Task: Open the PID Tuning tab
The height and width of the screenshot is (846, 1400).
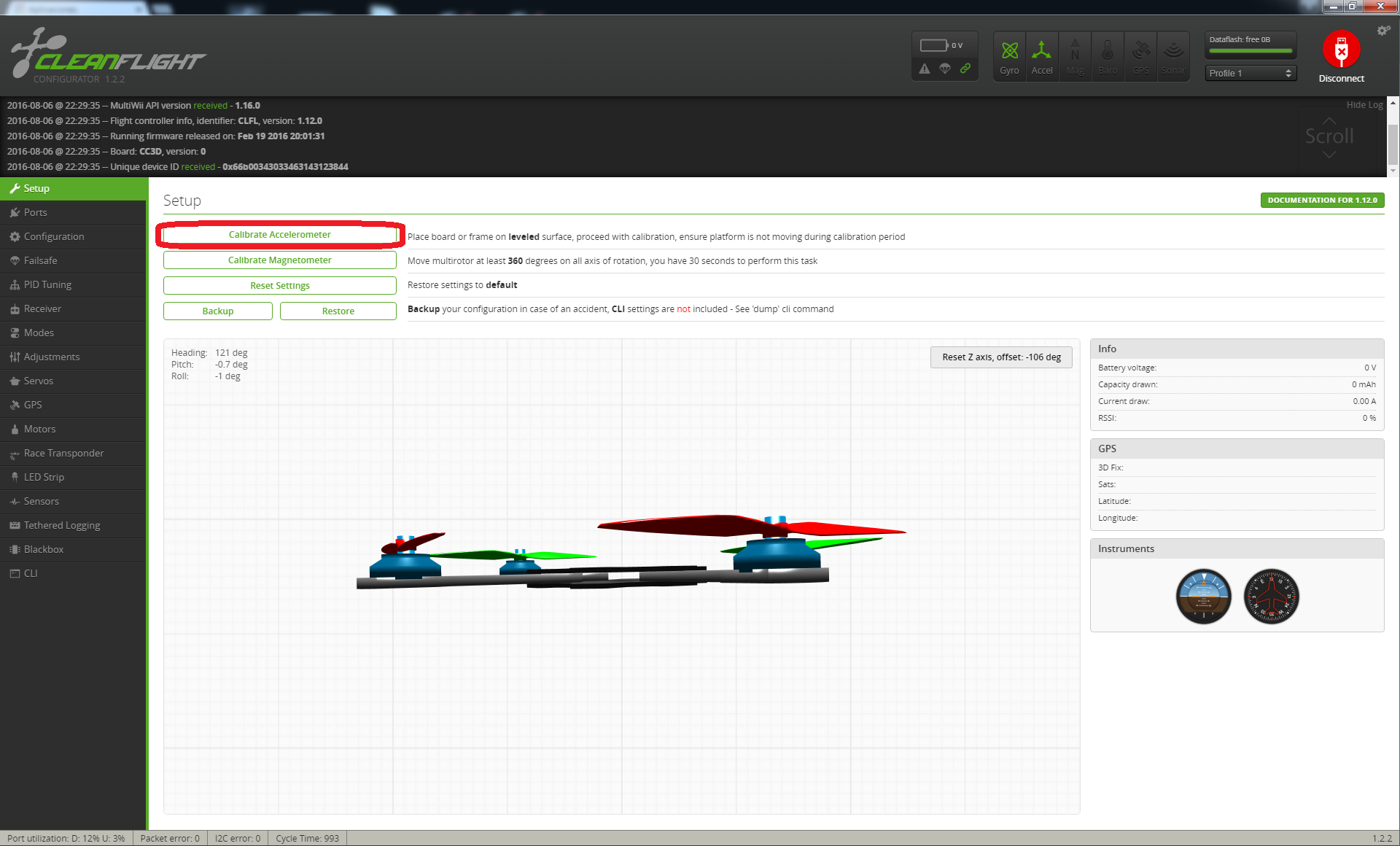Action: 47,284
